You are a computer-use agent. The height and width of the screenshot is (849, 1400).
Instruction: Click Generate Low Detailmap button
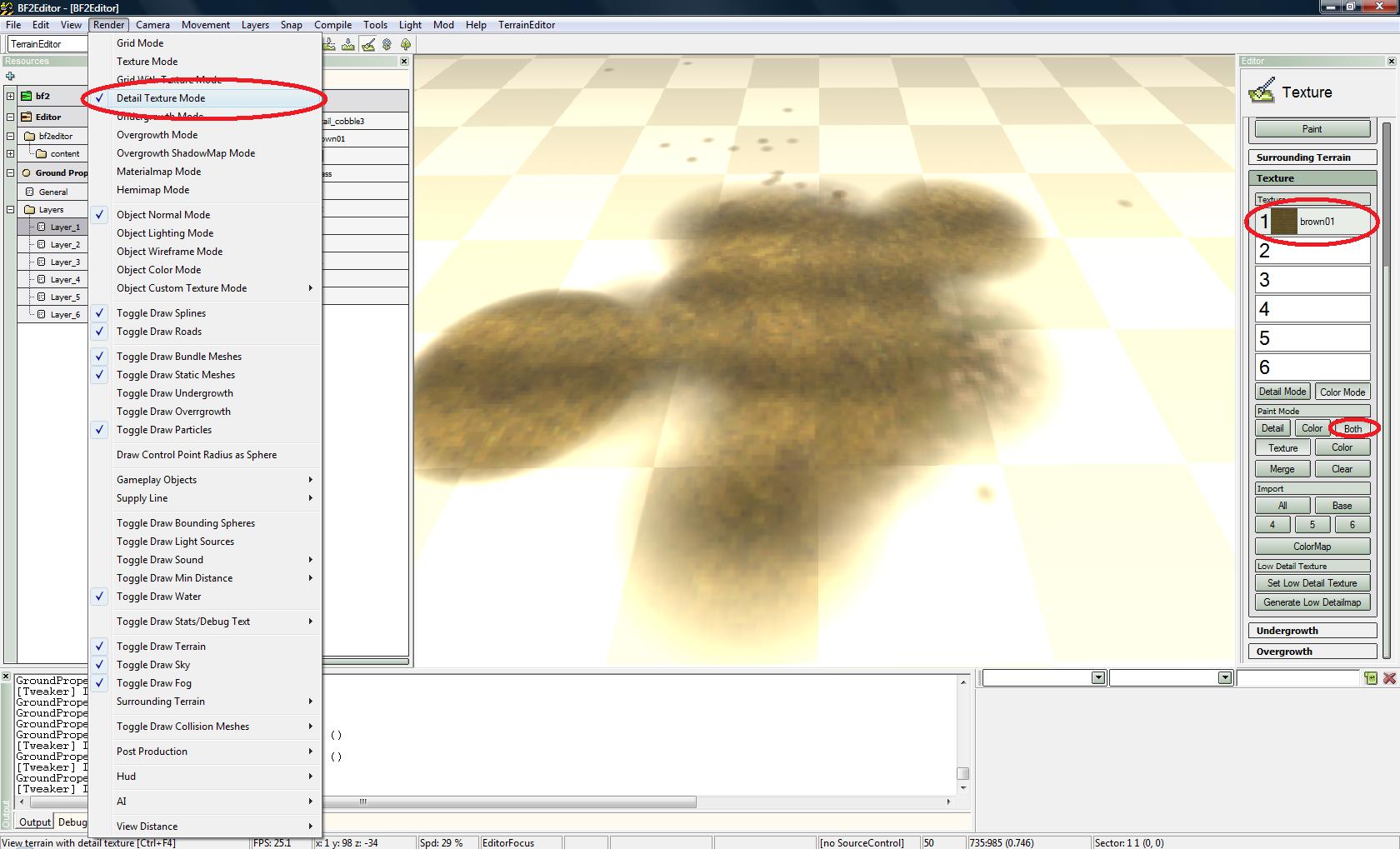pos(1312,602)
